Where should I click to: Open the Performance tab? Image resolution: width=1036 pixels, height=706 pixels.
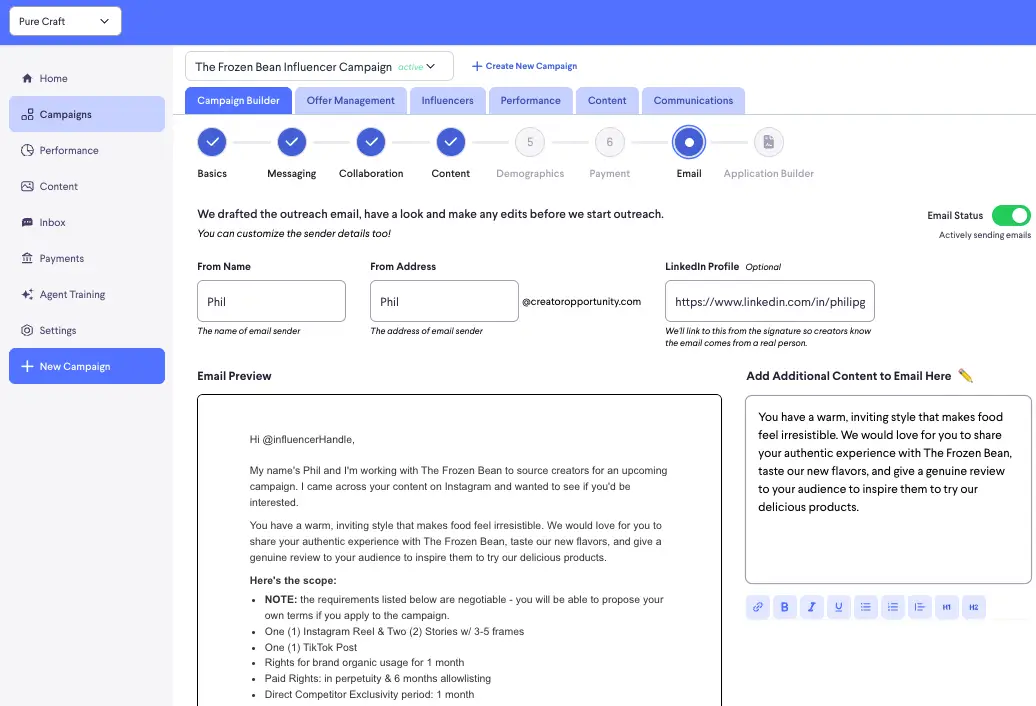(531, 100)
